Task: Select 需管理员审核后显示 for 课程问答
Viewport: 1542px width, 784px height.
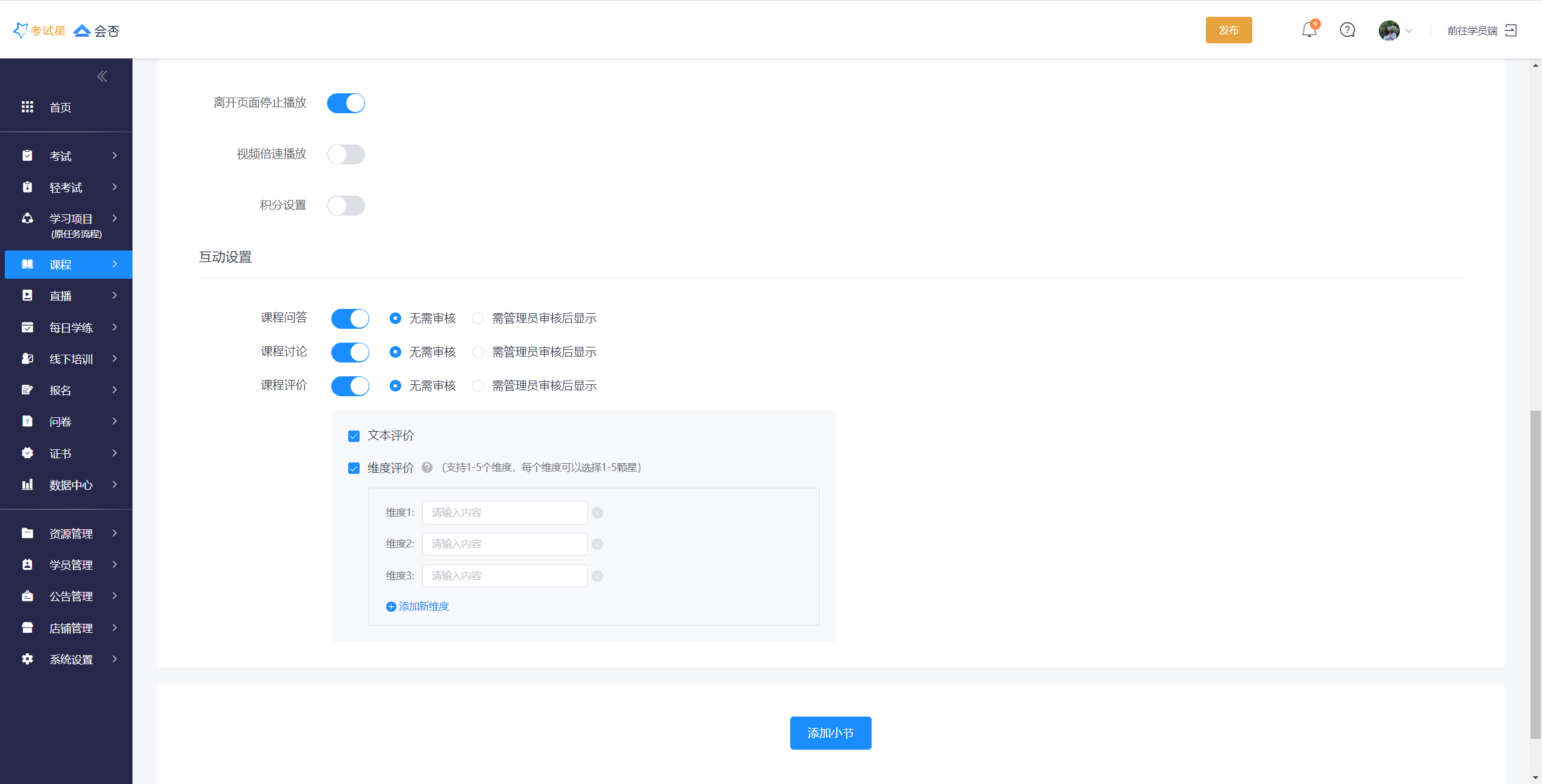Action: click(478, 318)
